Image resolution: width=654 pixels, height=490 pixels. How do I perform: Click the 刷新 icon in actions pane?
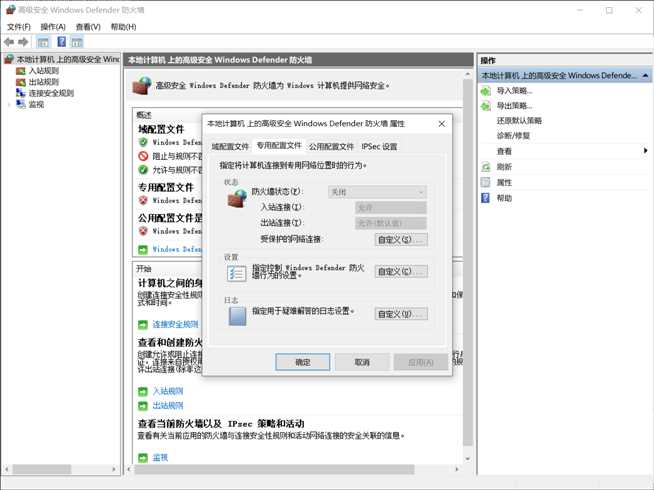pyautogui.click(x=485, y=167)
